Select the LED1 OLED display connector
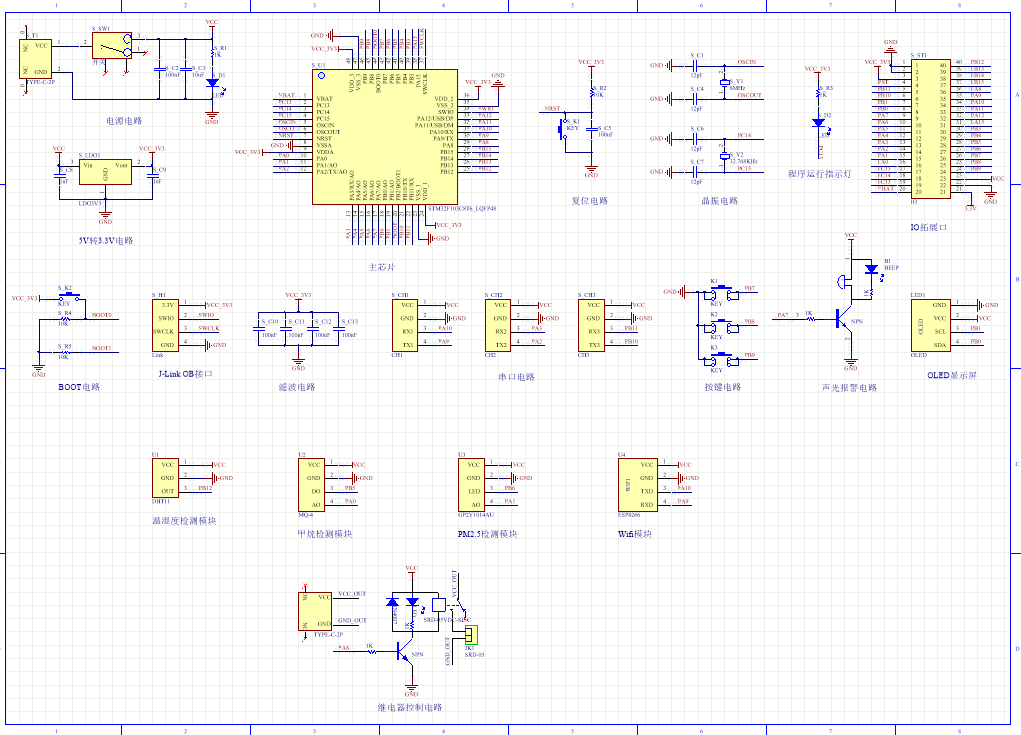1021x735 pixels. [x=930, y=325]
